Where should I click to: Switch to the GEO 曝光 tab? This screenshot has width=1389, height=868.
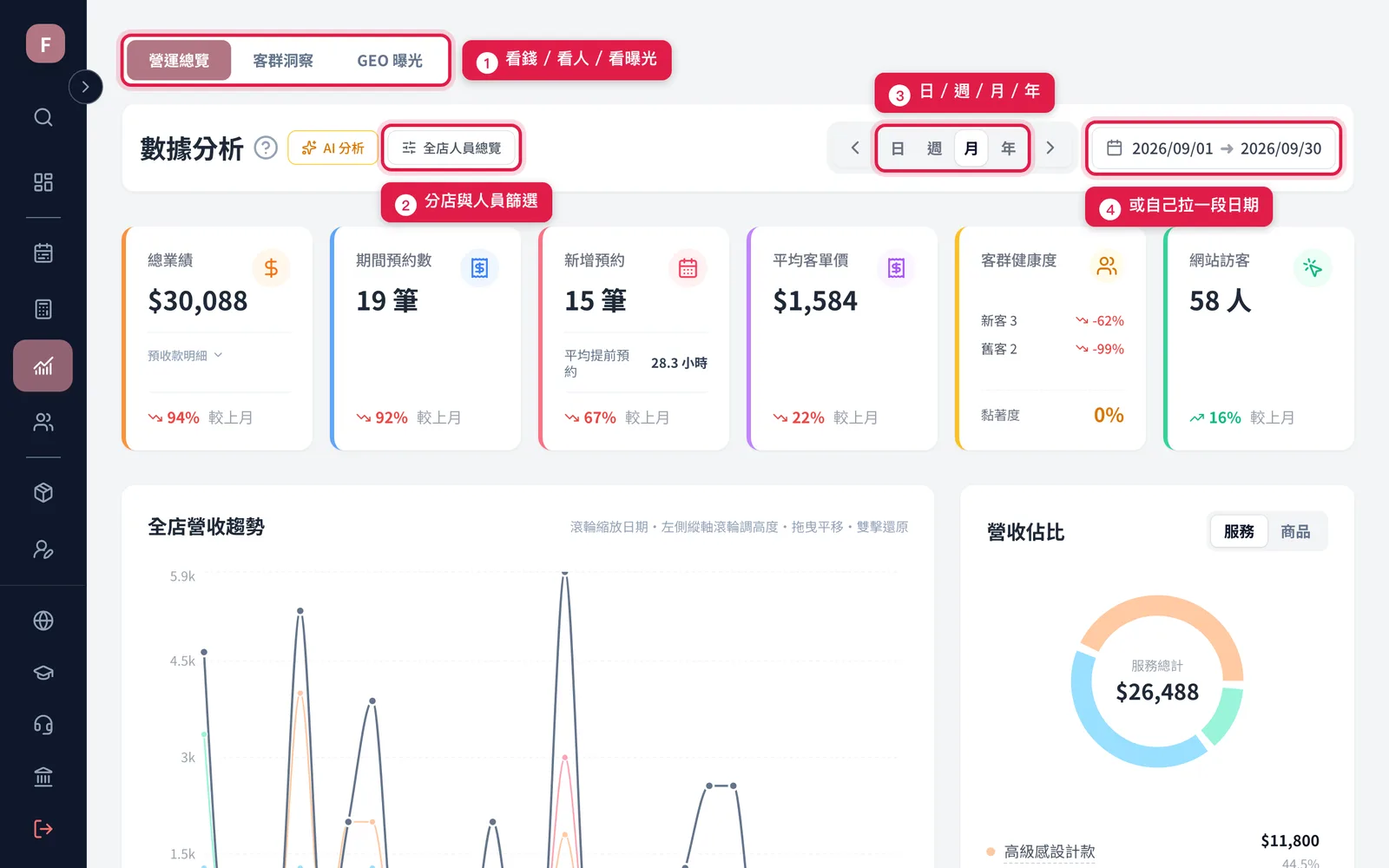coord(390,61)
